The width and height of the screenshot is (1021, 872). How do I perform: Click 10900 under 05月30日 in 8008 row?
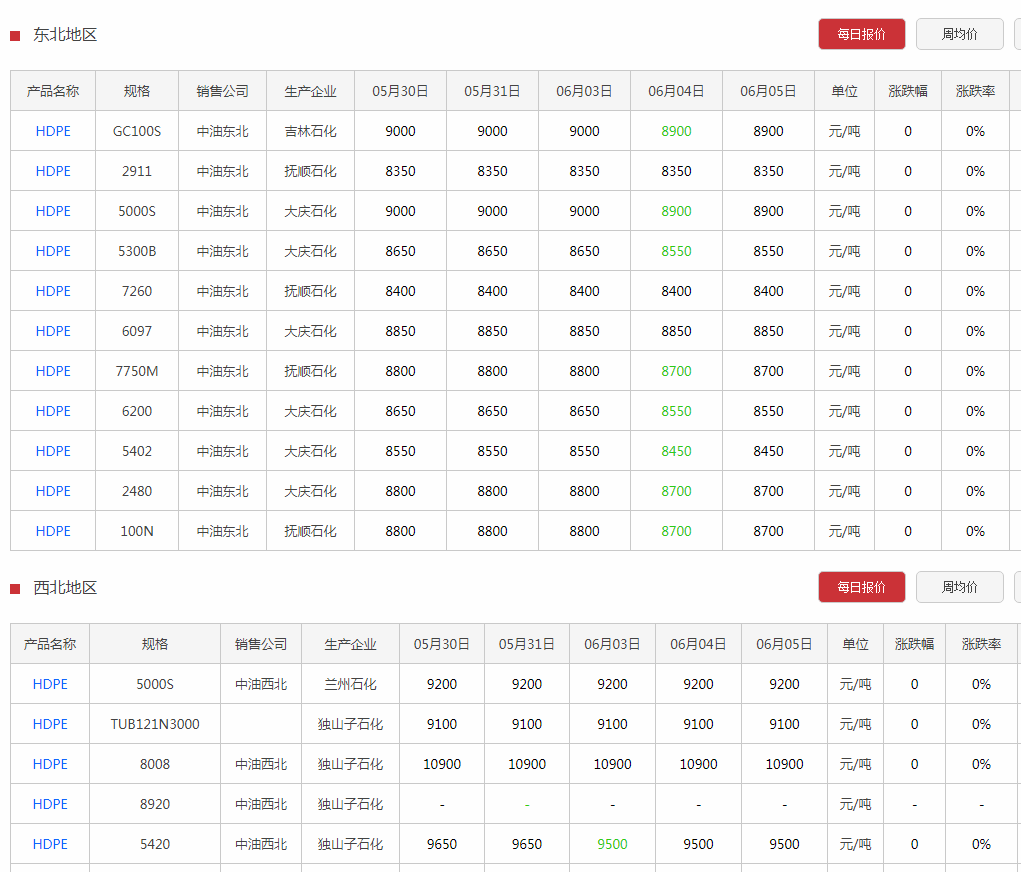pos(441,764)
